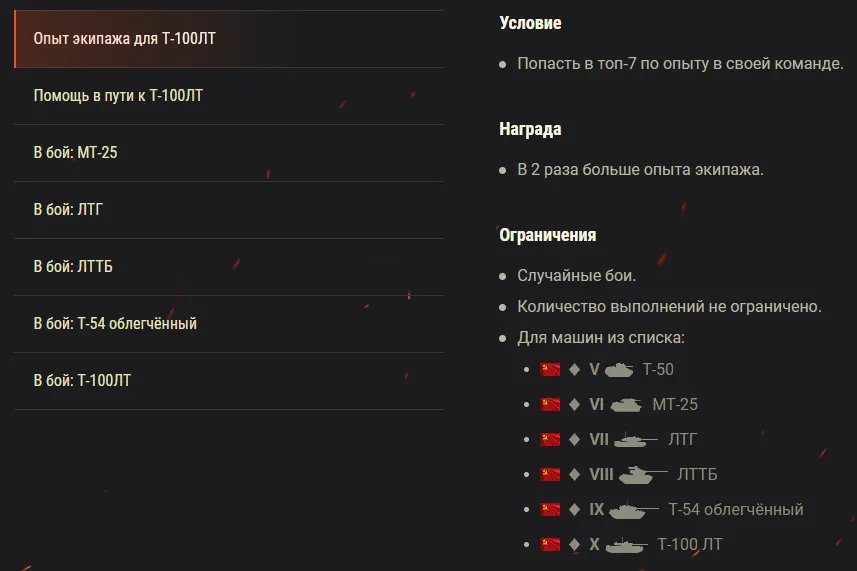Click the MT-25 tank silhouette icon
Image resolution: width=857 pixels, height=571 pixels.
point(625,404)
